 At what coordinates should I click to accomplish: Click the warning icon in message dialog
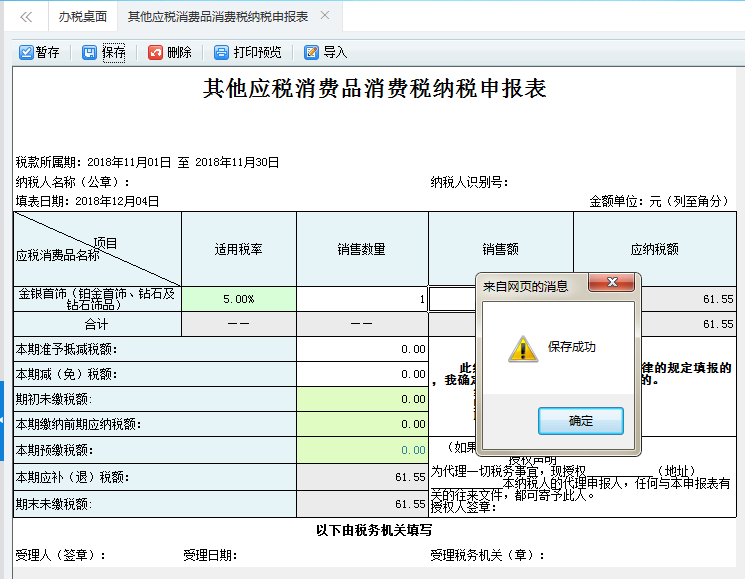(523, 349)
